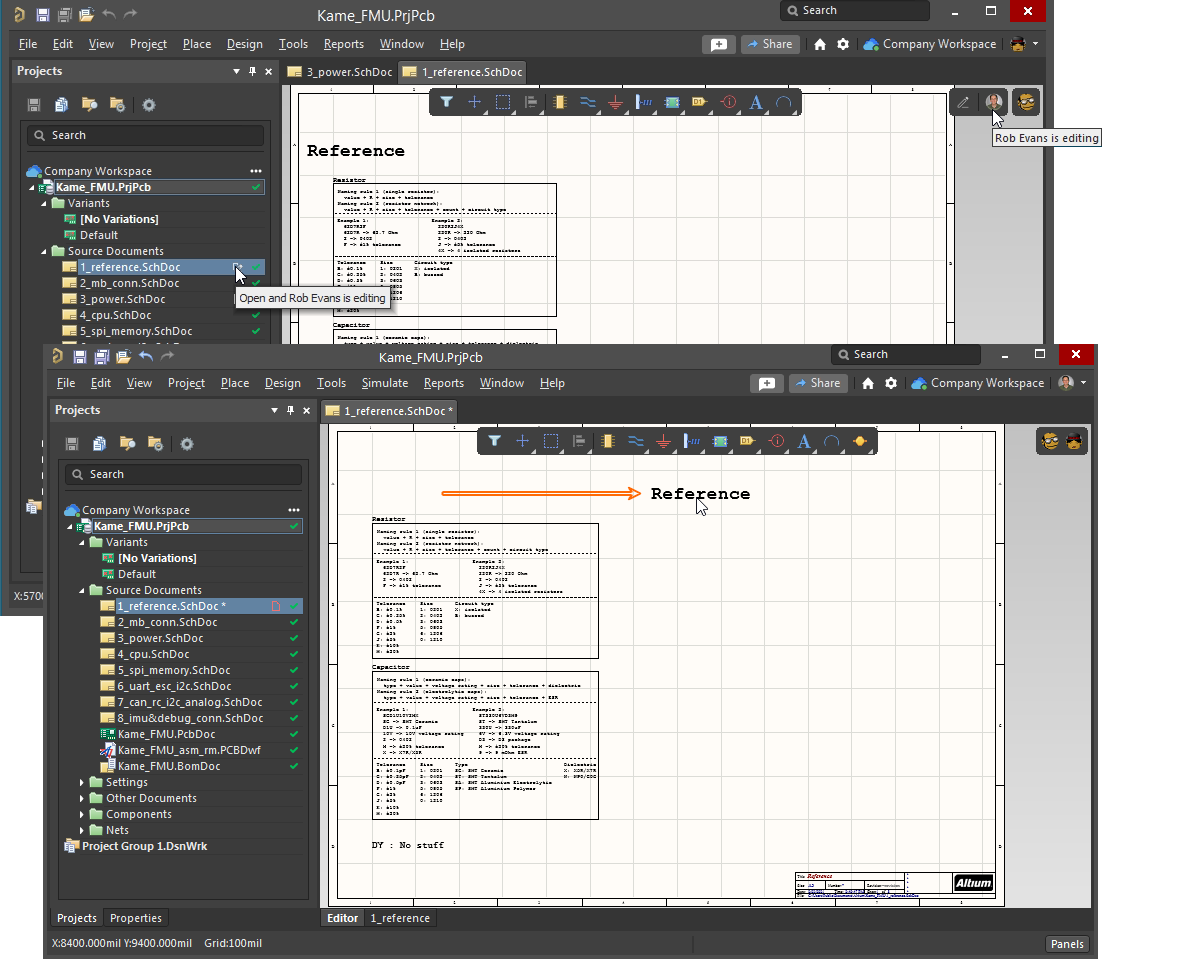This screenshot has width=1200, height=959.
Task: Select the front window's Place Directive info icon
Action: point(776,441)
